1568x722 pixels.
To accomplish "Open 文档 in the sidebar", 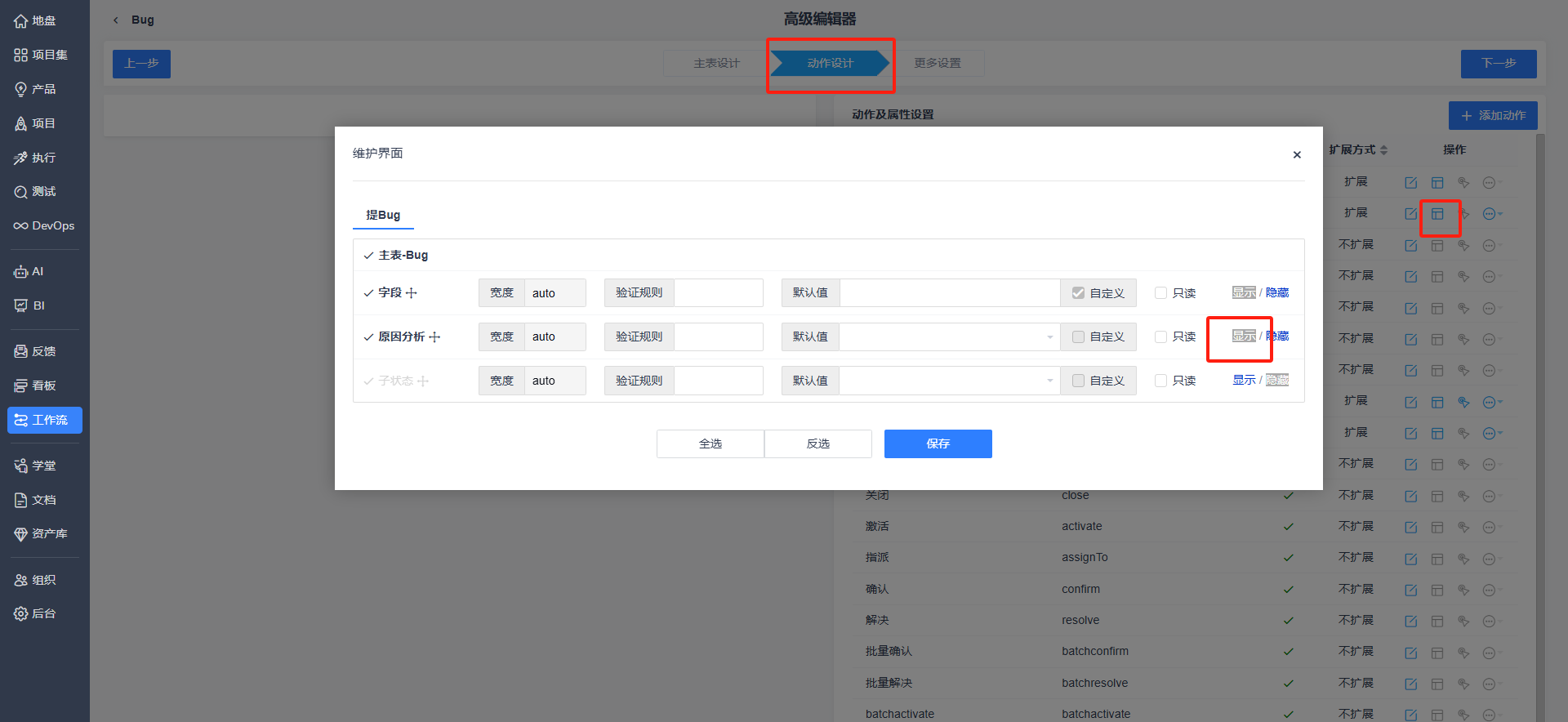I will (34, 500).
